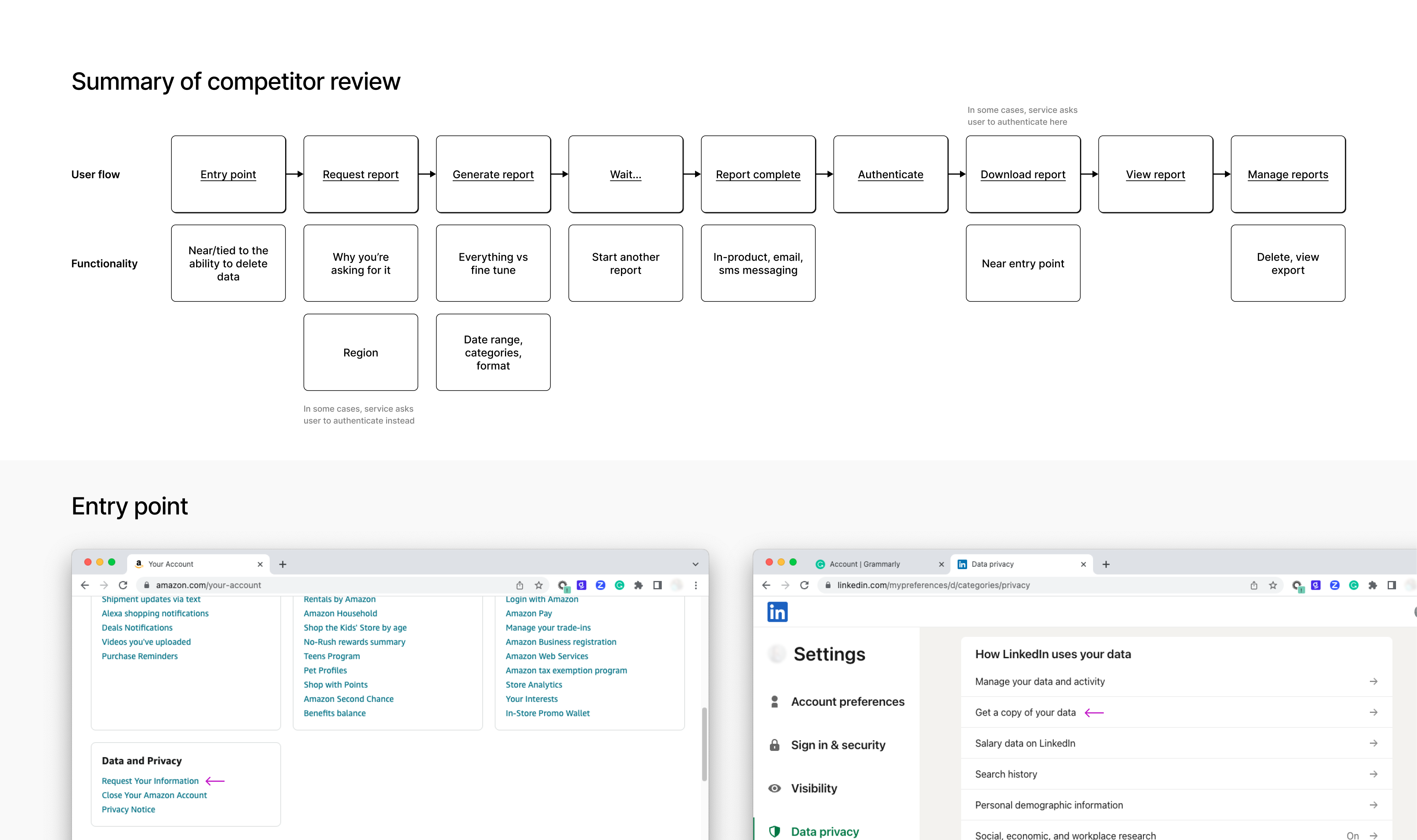Click the Request Your Information link
The height and width of the screenshot is (840, 1417).
(x=150, y=781)
